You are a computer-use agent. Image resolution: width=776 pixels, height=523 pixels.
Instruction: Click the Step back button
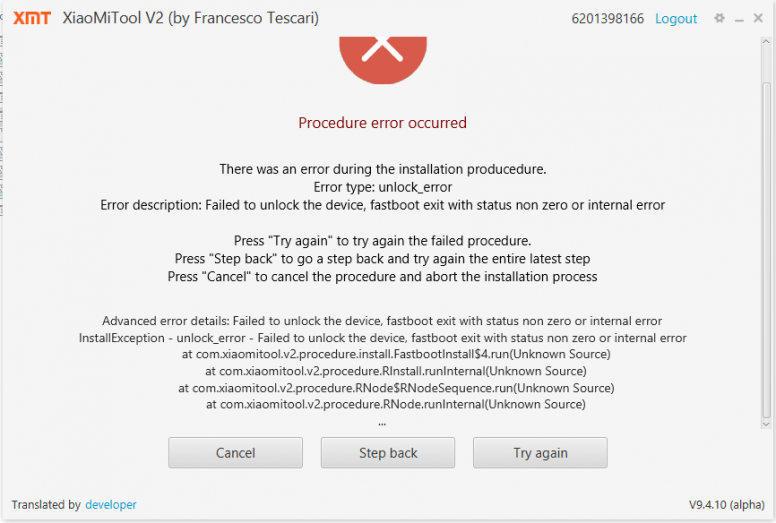[x=388, y=453]
